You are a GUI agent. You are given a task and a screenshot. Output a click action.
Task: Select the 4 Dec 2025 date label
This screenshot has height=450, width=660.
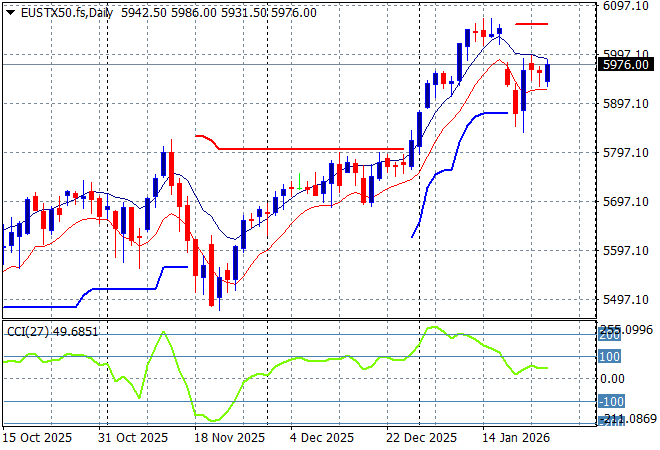click(x=322, y=438)
